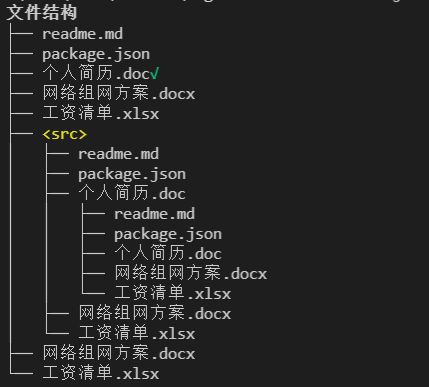
Task: Select the deepest-nested 个人简历.doc entry
Action: (168, 253)
